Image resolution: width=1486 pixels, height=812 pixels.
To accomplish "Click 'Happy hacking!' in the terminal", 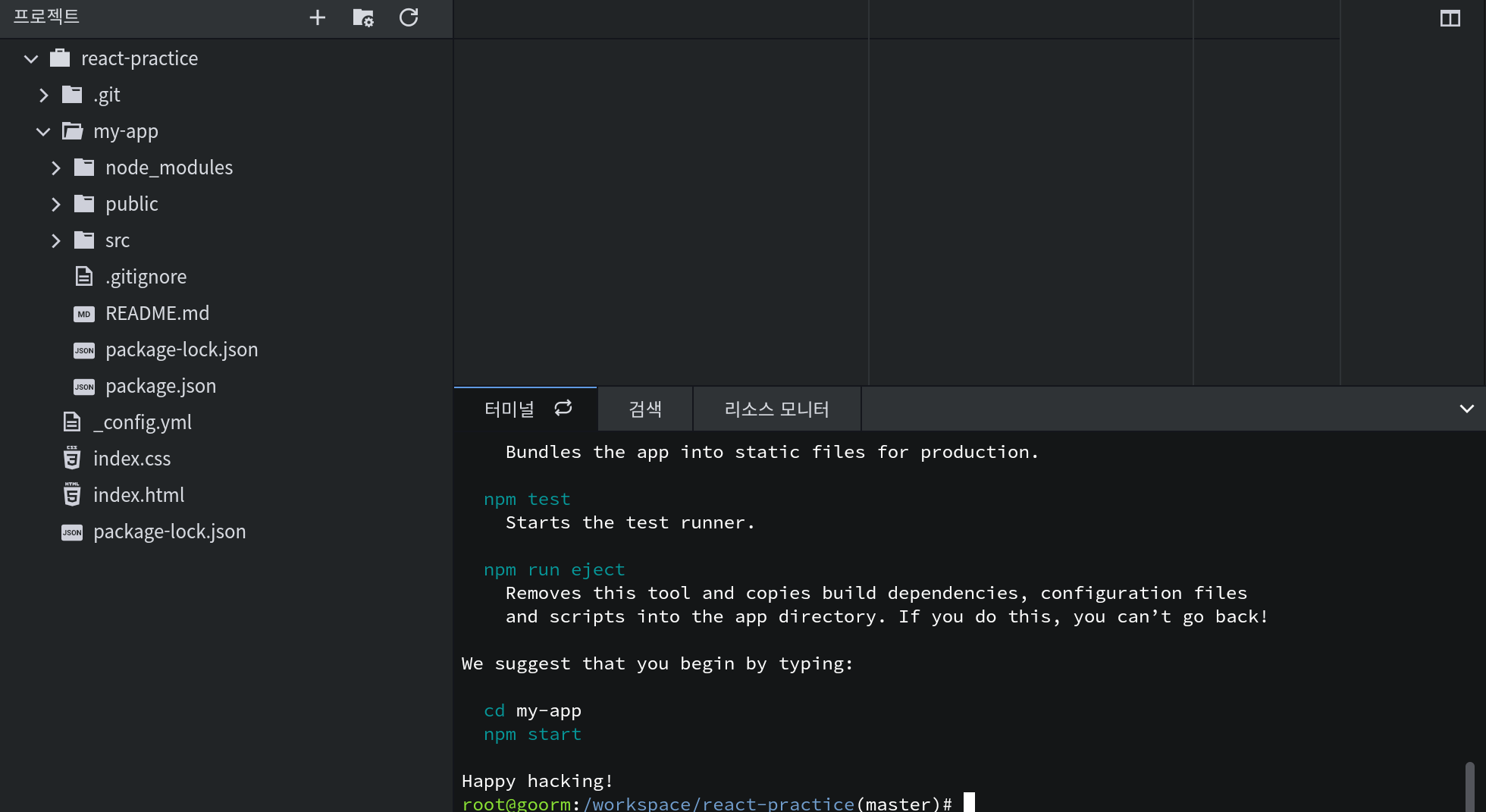I will coord(537,781).
